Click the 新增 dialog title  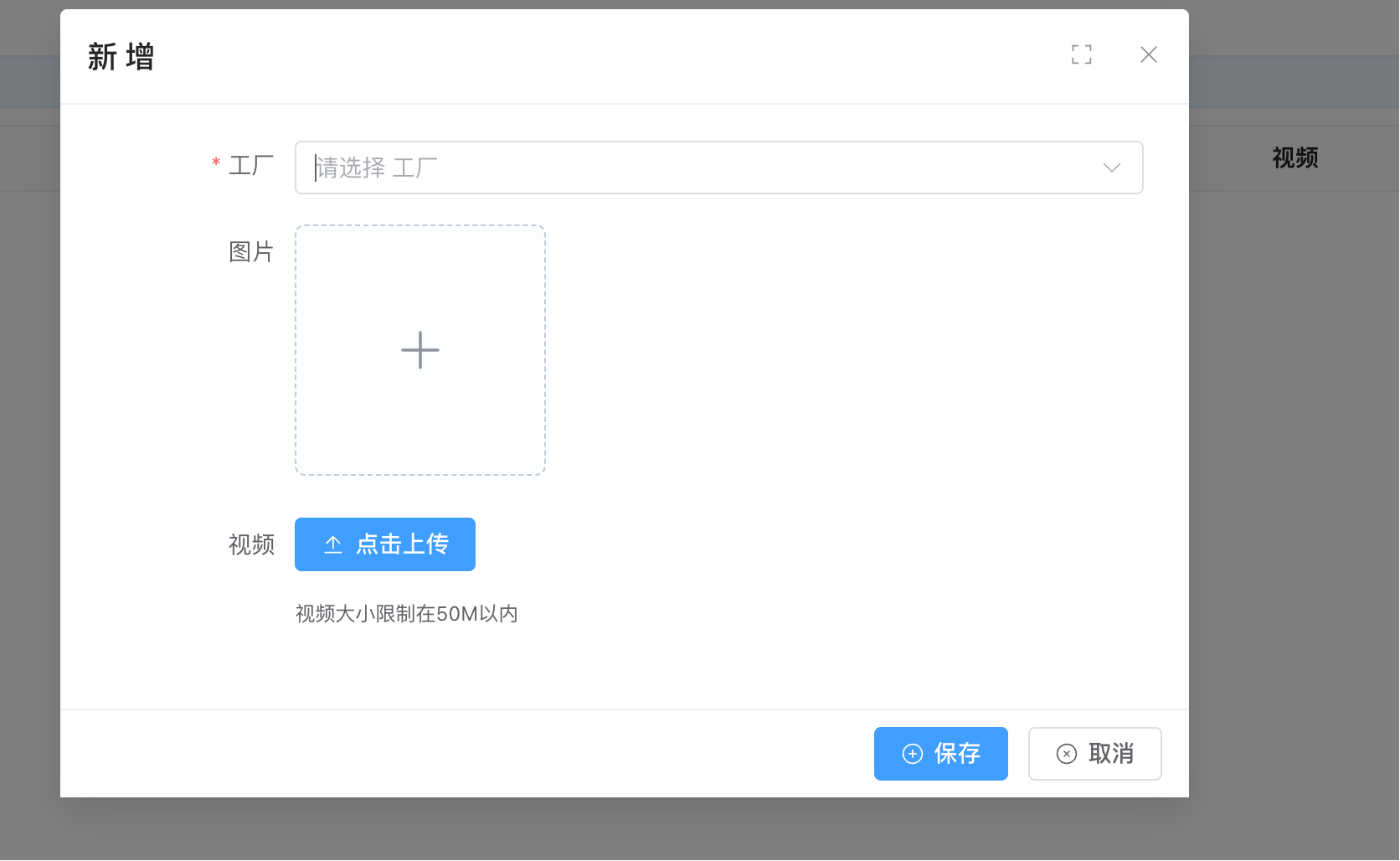[x=121, y=57]
